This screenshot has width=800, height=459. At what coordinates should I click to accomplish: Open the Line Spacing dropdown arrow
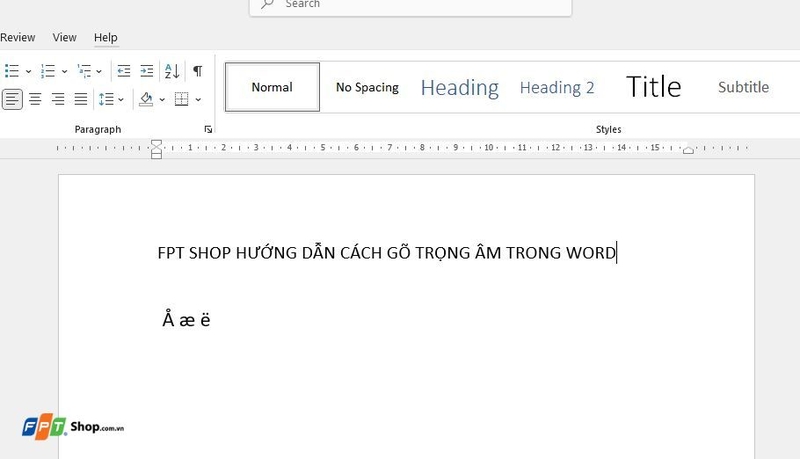(121, 99)
